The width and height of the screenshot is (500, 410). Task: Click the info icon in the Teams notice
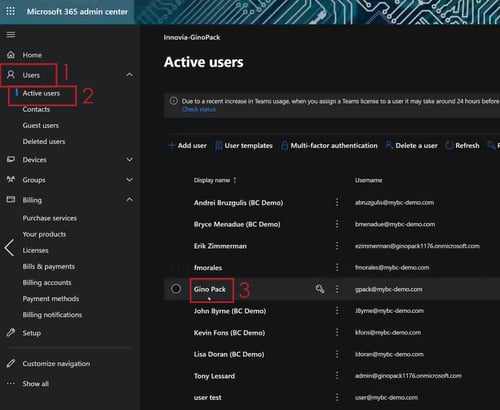[x=173, y=101]
